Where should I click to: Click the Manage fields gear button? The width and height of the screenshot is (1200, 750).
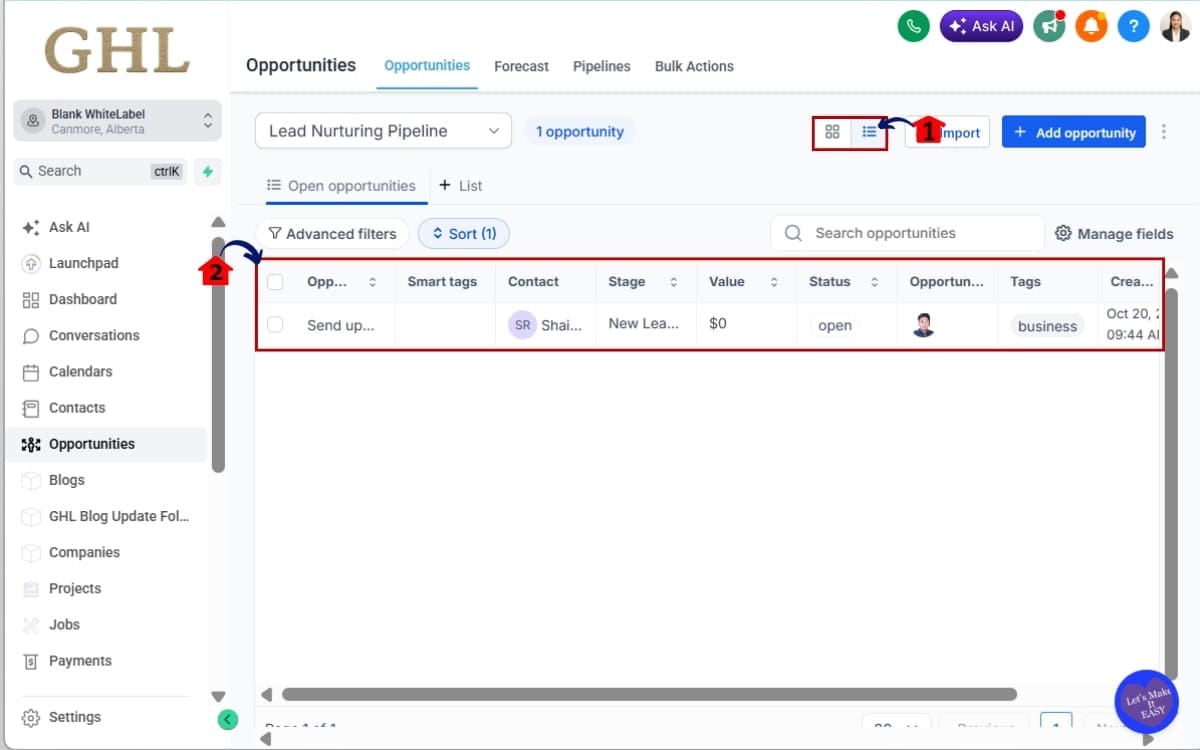[1114, 234]
